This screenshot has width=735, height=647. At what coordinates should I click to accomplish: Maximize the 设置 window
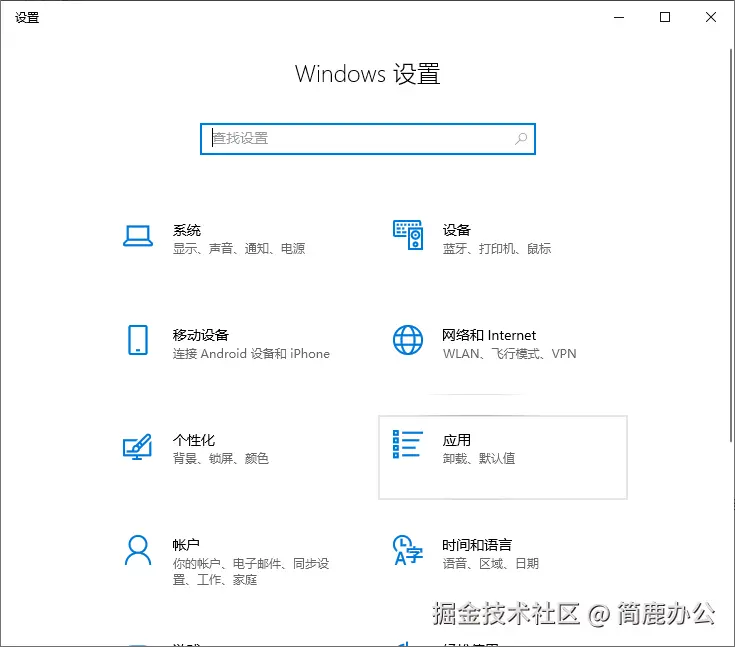(665, 17)
